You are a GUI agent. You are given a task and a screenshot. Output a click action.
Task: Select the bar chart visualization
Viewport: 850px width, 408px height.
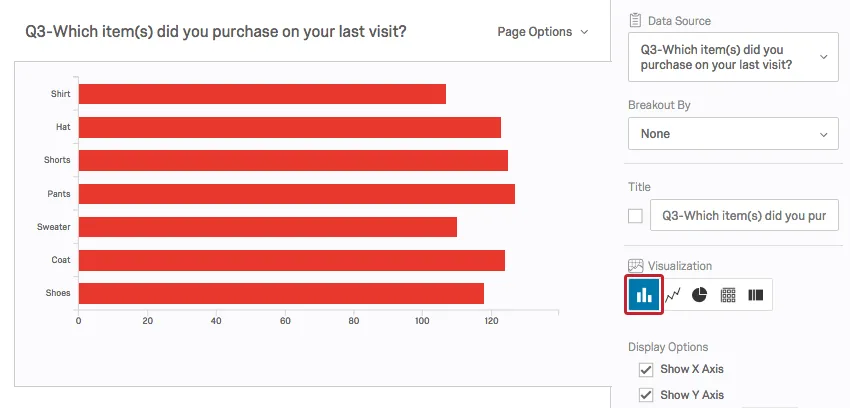point(644,295)
